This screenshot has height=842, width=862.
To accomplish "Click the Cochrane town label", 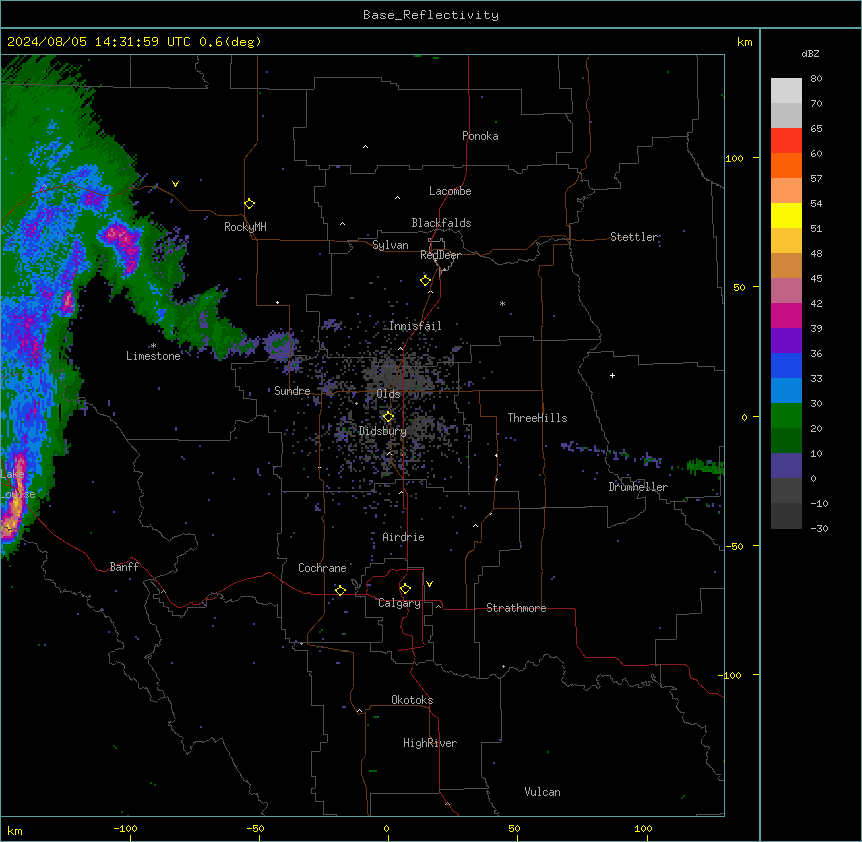I will 322,568.
